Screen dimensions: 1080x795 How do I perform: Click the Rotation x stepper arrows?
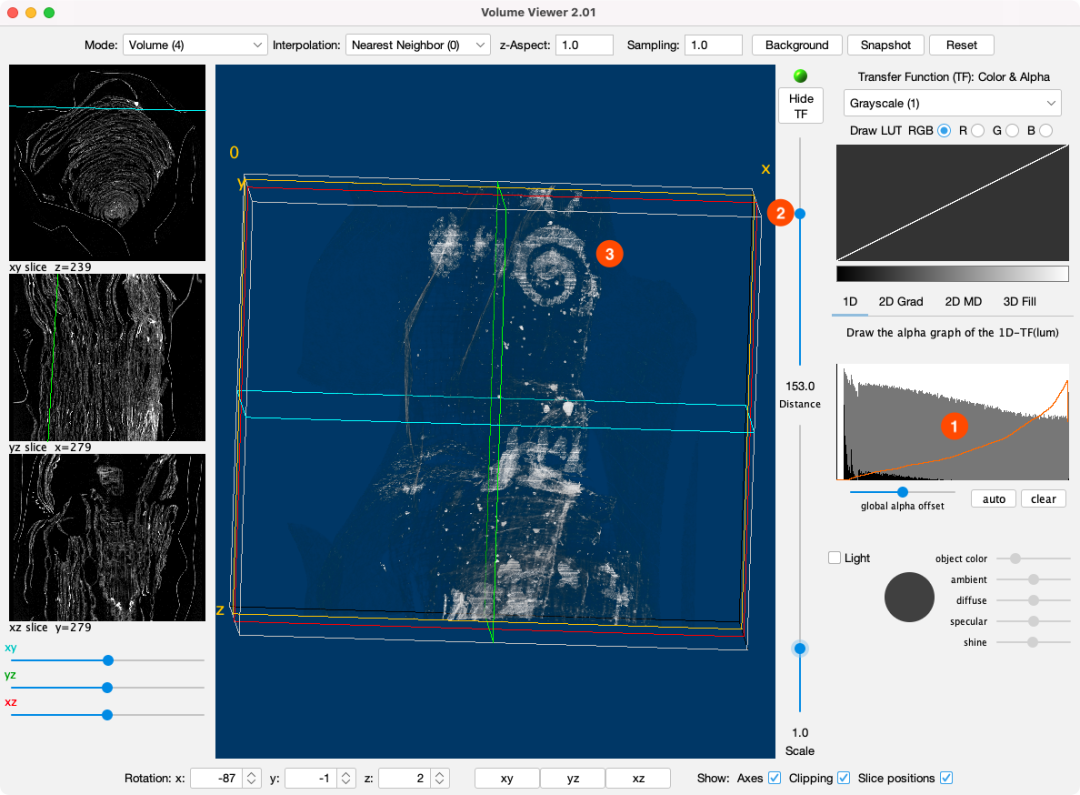tap(252, 778)
